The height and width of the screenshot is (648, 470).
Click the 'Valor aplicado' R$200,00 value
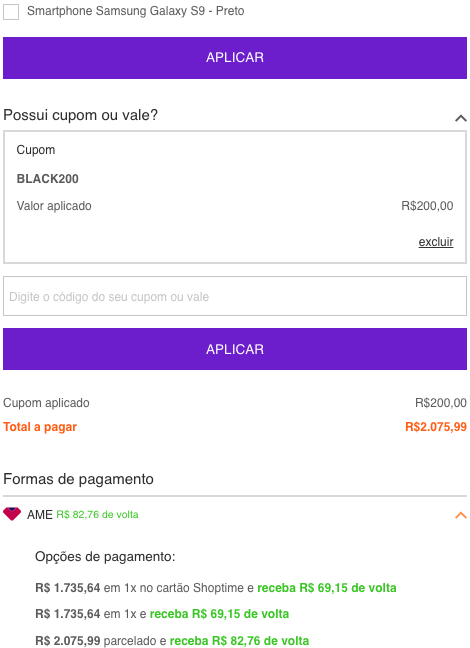click(427, 206)
